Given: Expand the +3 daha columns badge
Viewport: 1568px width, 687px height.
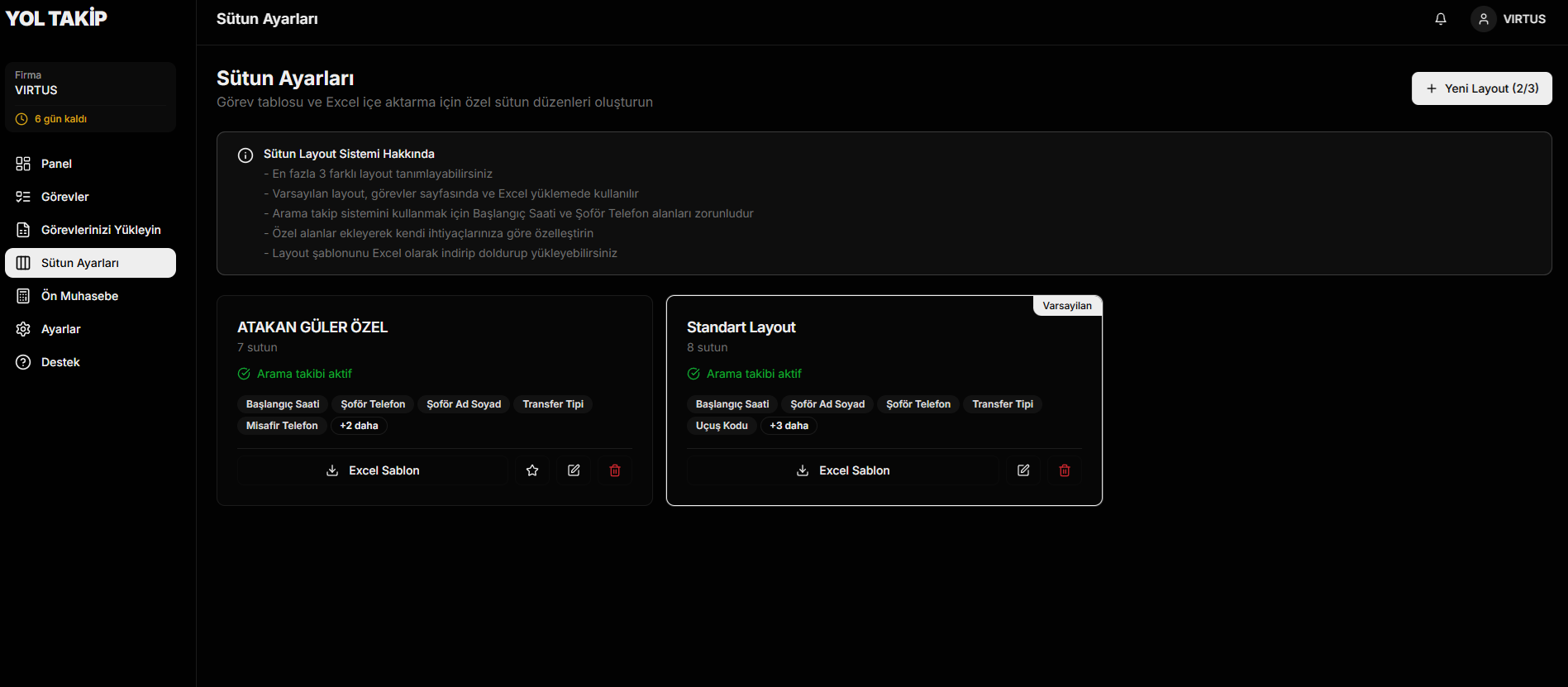Looking at the screenshot, I should 789,426.
